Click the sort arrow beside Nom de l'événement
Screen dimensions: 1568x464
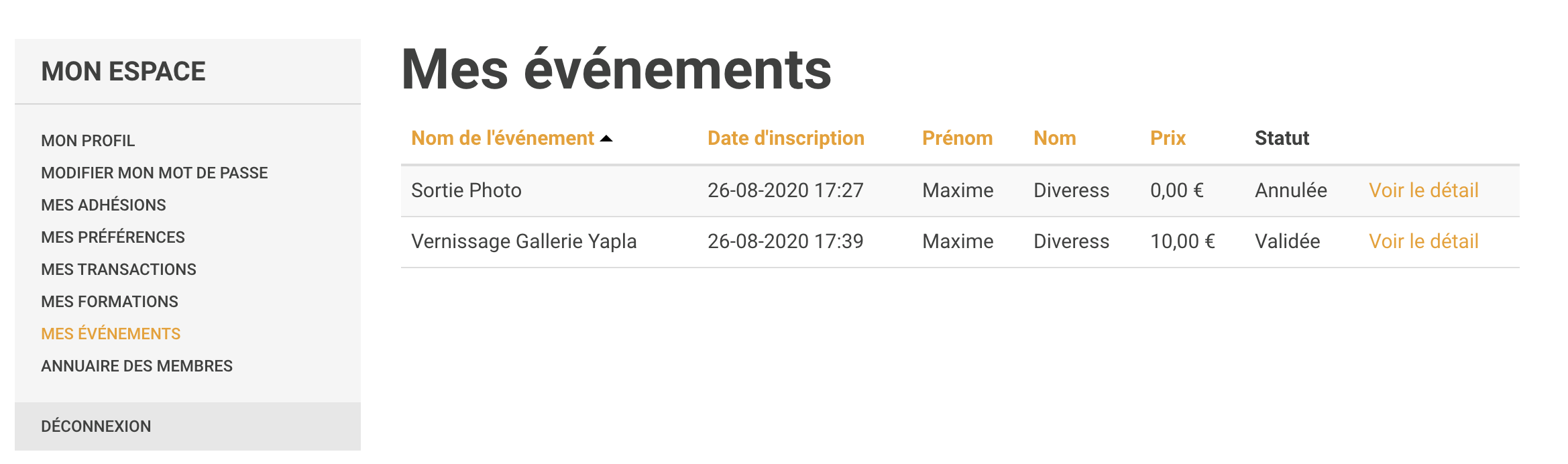[x=606, y=139]
